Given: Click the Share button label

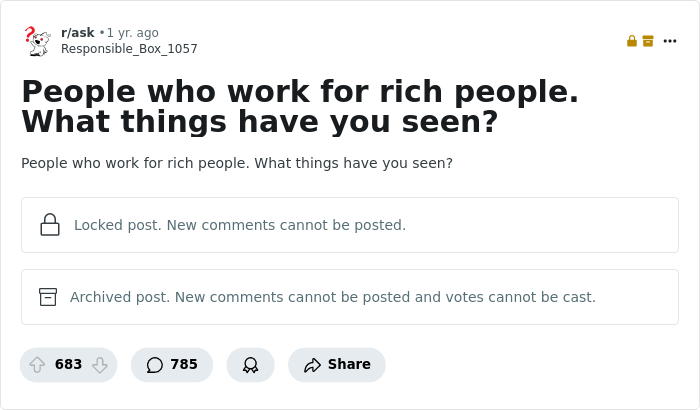Looking at the screenshot, I should tap(349, 365).
